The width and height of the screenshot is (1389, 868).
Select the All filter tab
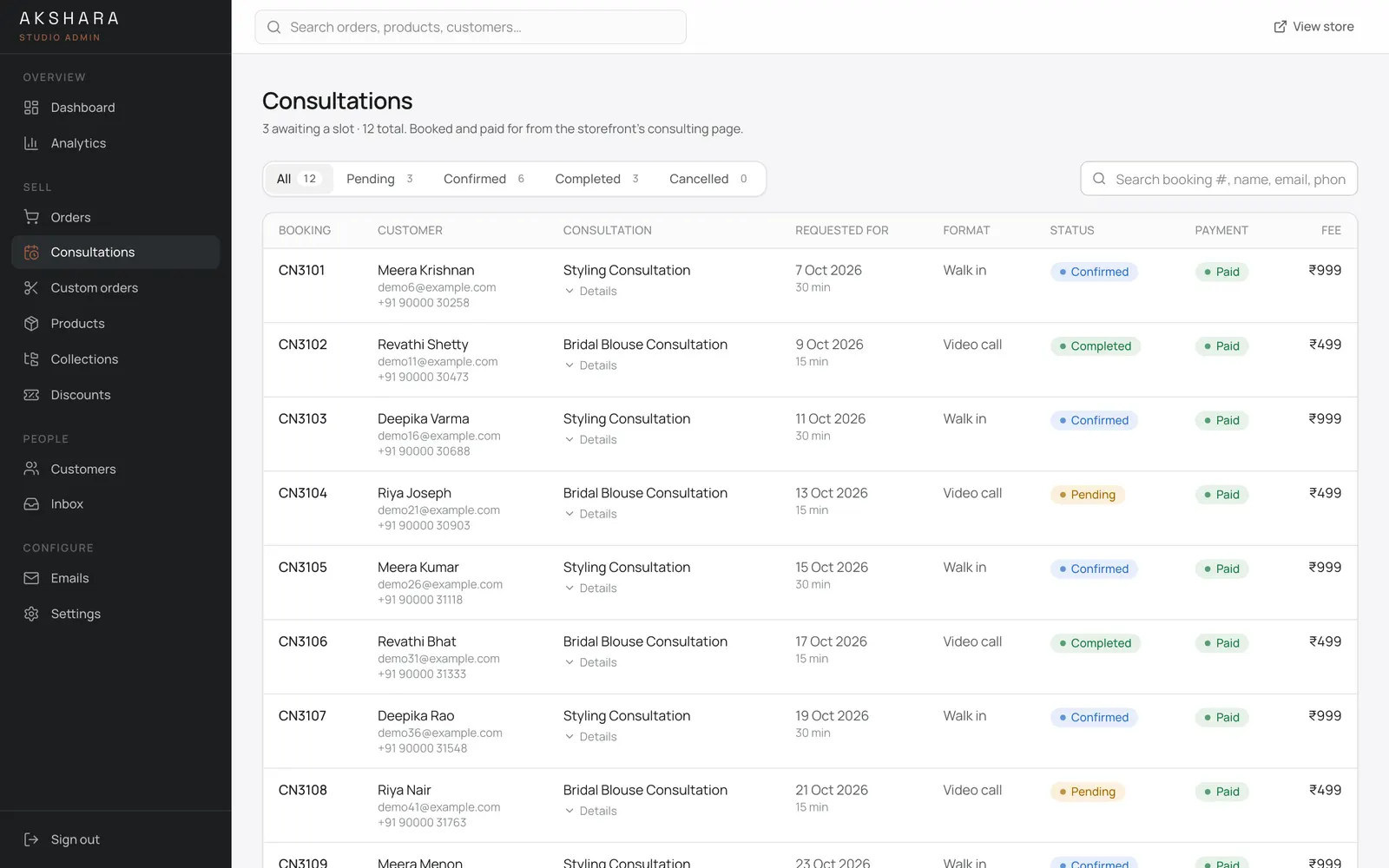[299, 179]
